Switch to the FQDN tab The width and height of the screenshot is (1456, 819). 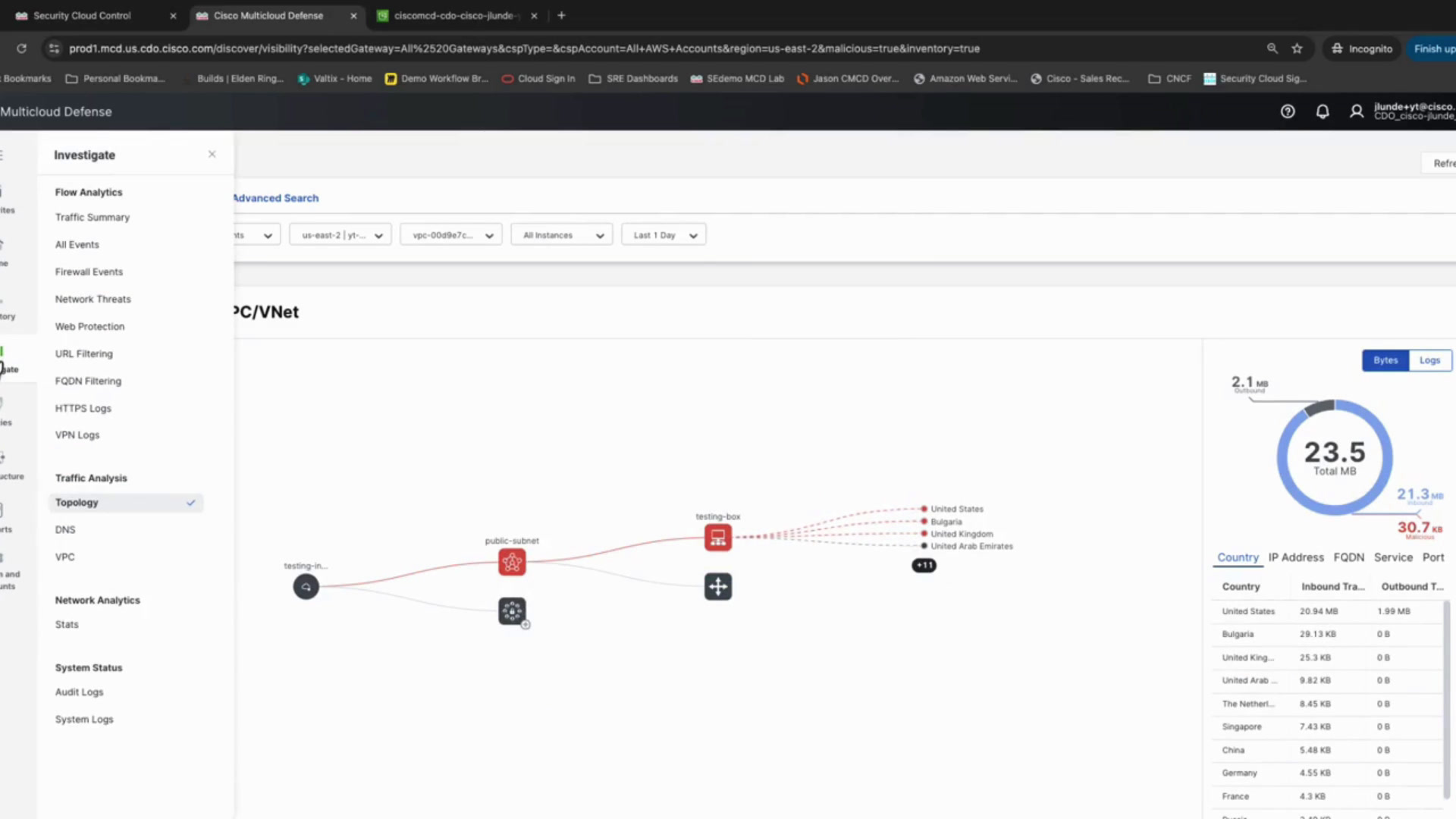point(1348,557)
